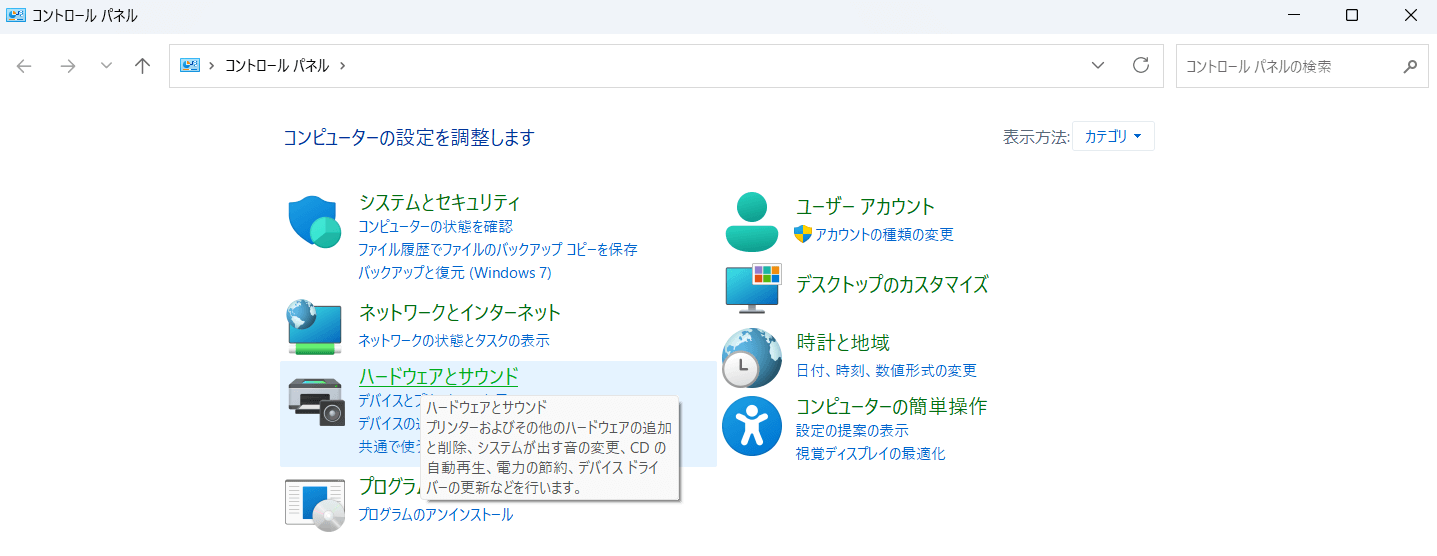Click the Clock and Region globe icon
This screenshot has width=1437, height=556.
click(x=751, y=358)
